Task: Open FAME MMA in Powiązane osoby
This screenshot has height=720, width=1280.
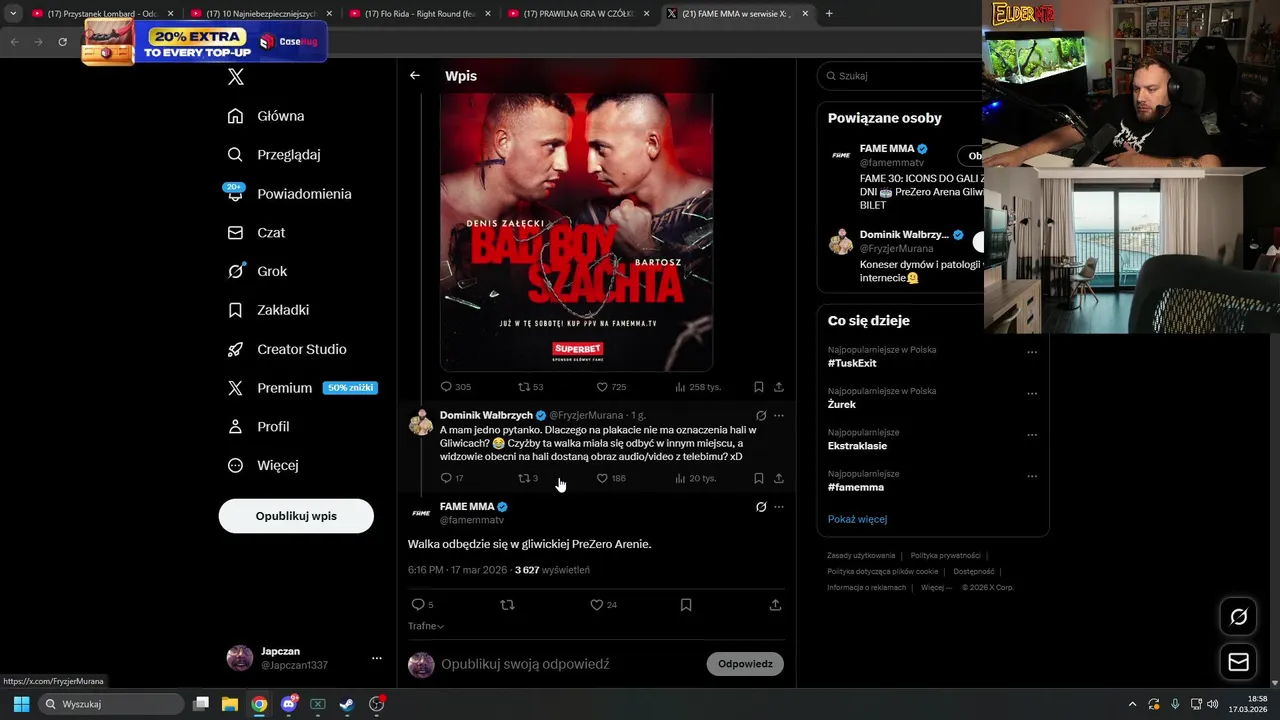Action: [x=887, y=149]
